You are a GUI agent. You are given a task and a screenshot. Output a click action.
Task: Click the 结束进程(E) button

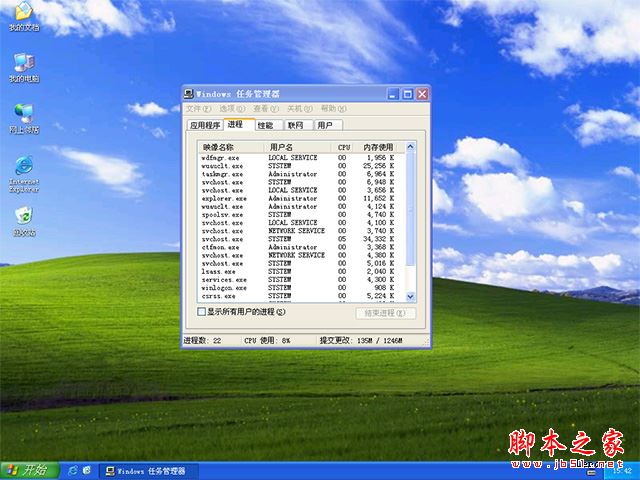click(x=386, y=313)
